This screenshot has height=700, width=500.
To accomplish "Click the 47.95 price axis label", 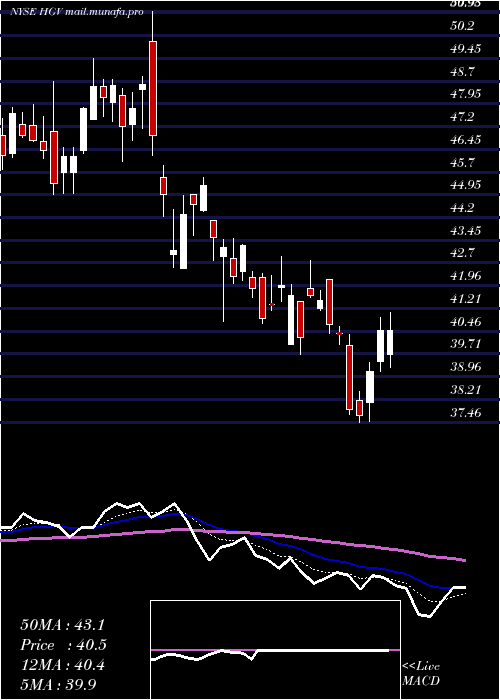I will tap(466, 94).
